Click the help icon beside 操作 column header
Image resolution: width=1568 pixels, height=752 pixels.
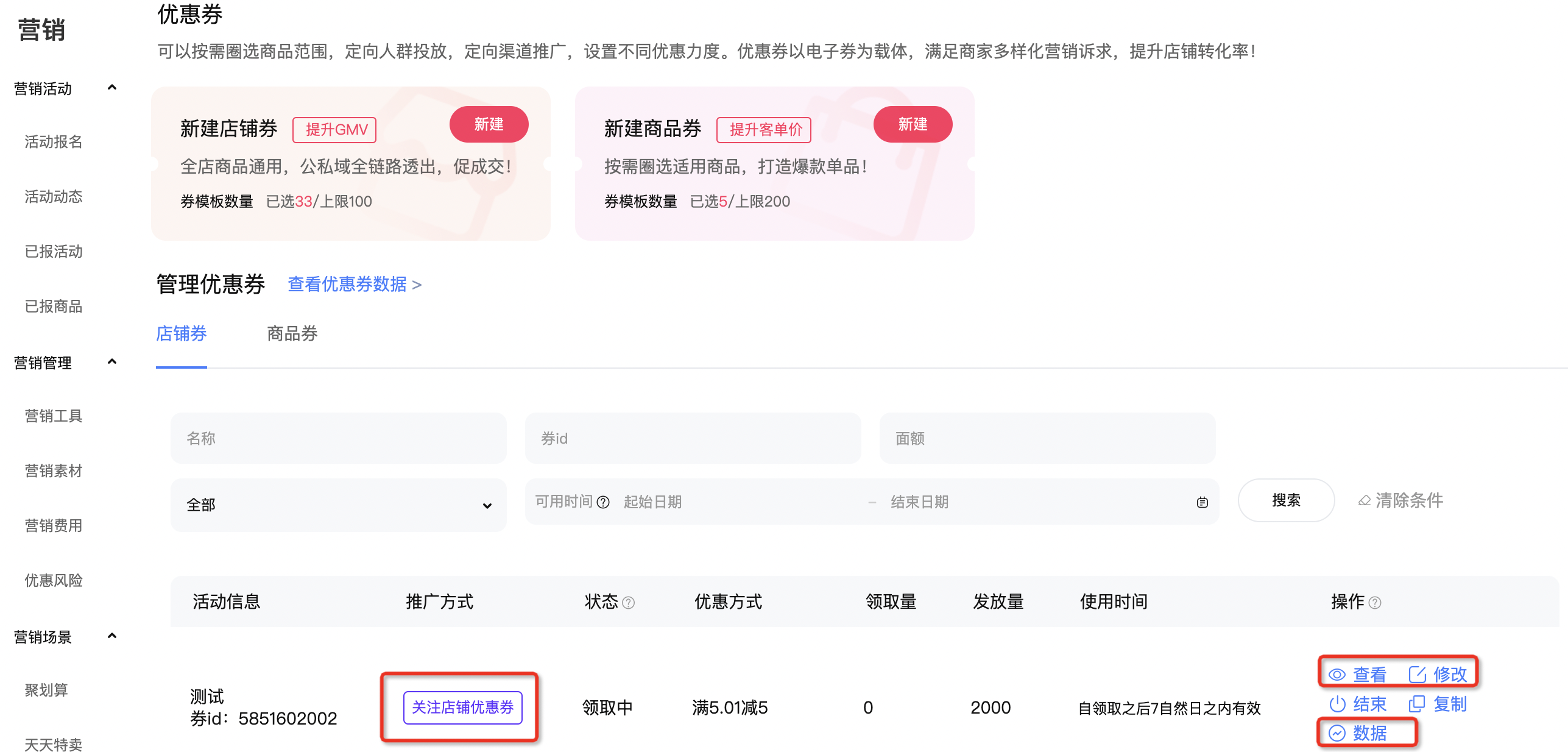(1375, 603)
